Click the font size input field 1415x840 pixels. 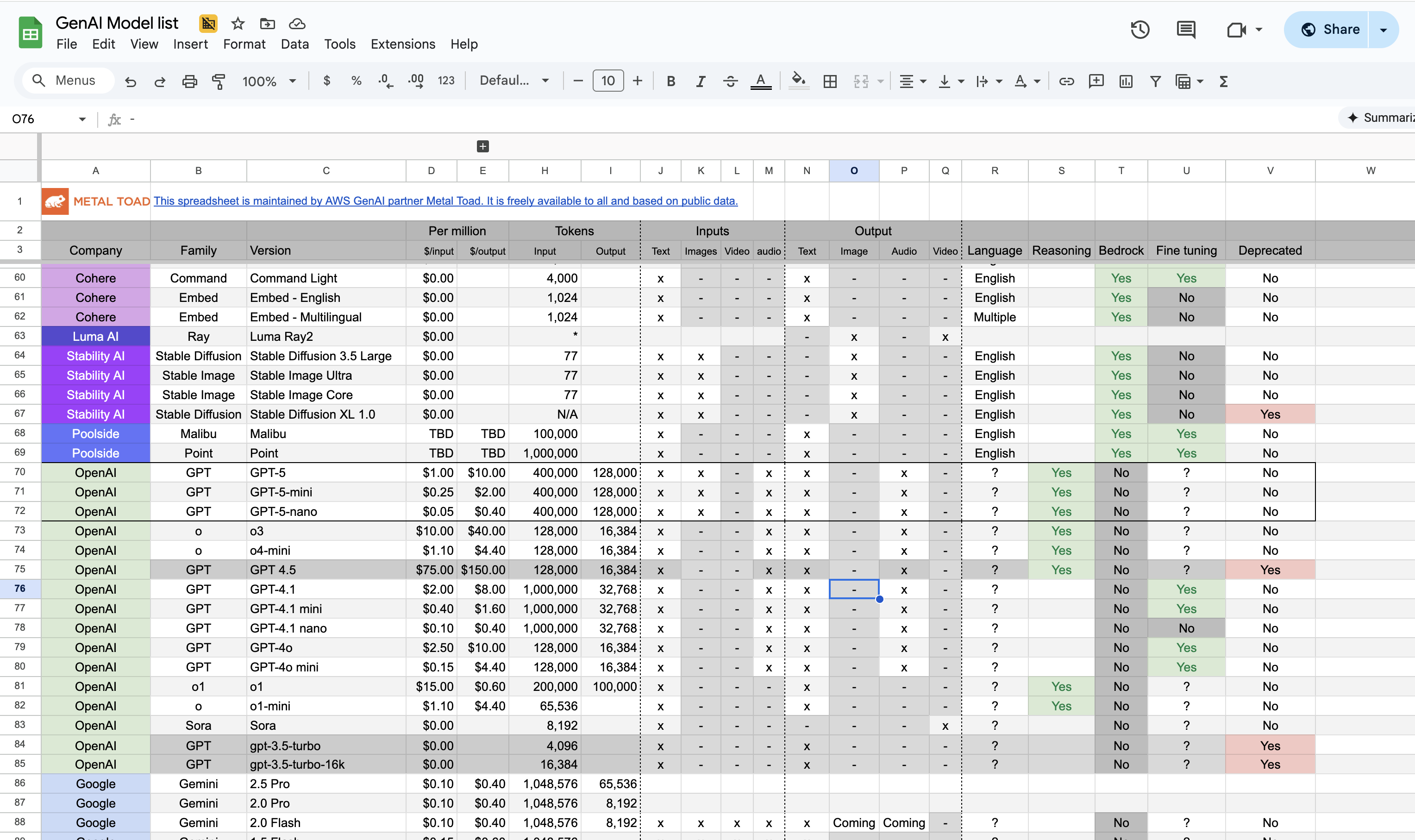608,81
